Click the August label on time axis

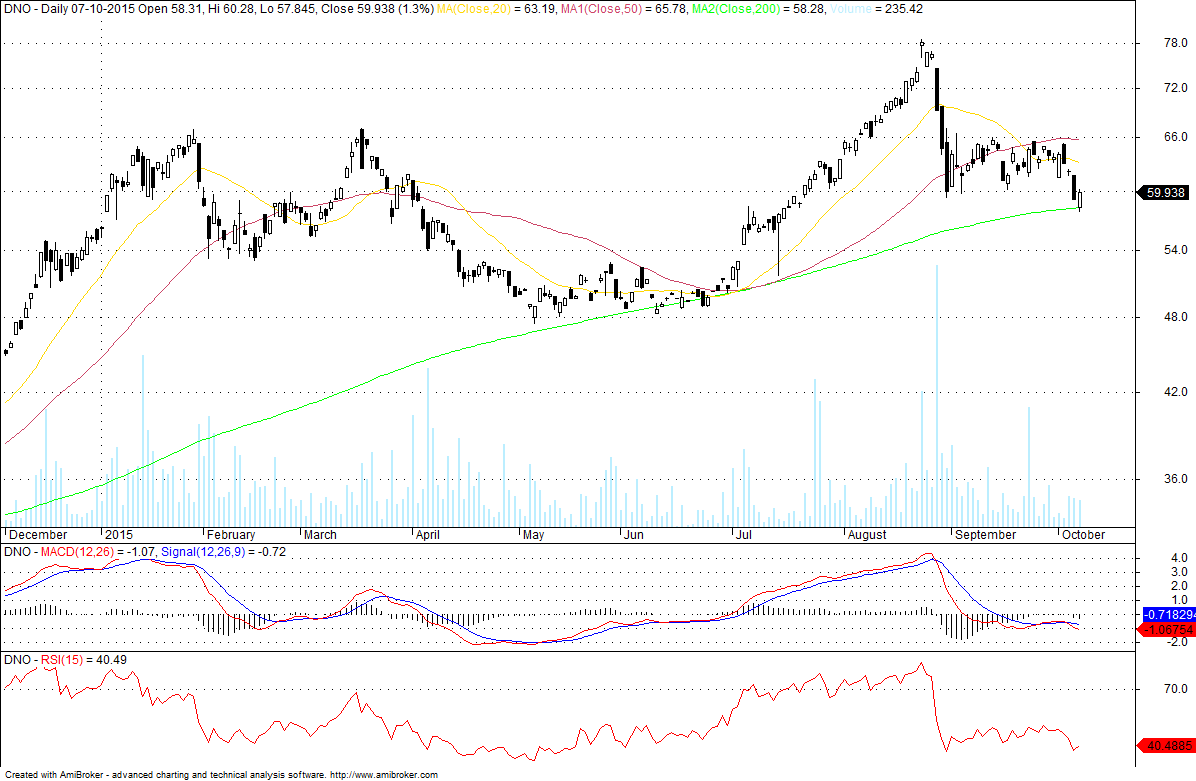[x=867, y=535]
